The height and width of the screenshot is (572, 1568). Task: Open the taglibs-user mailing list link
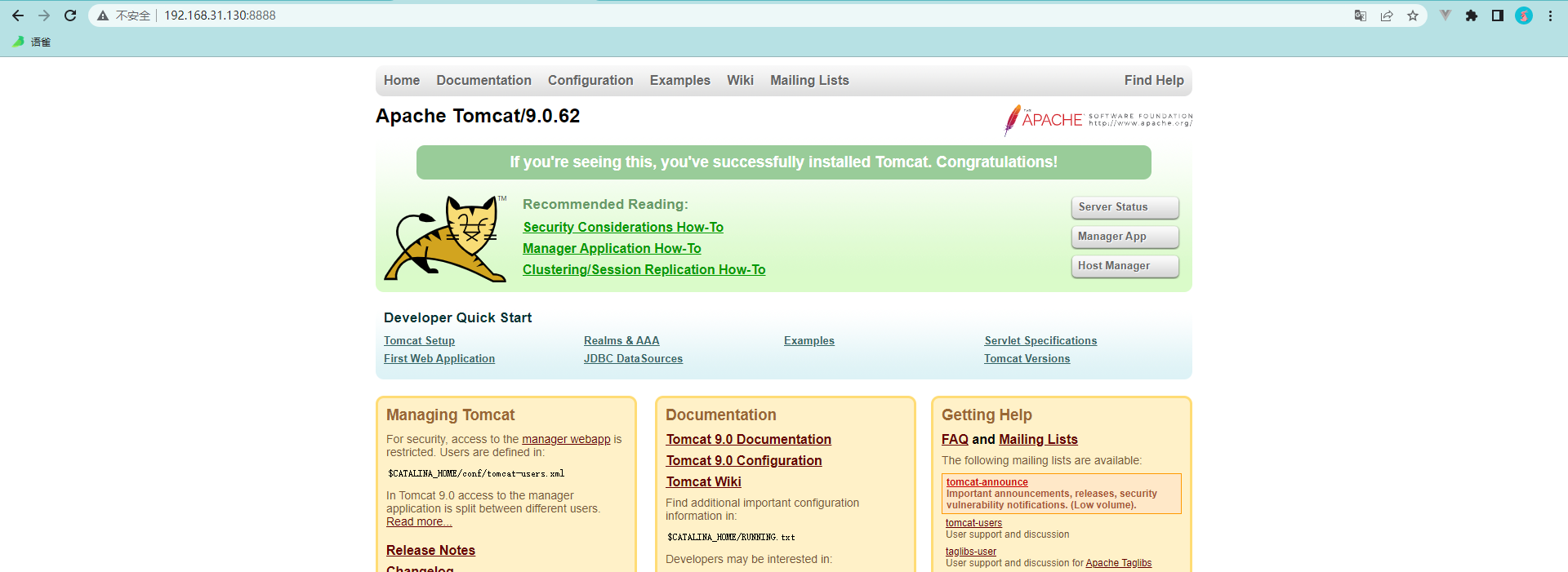click(x=971, y=552)
